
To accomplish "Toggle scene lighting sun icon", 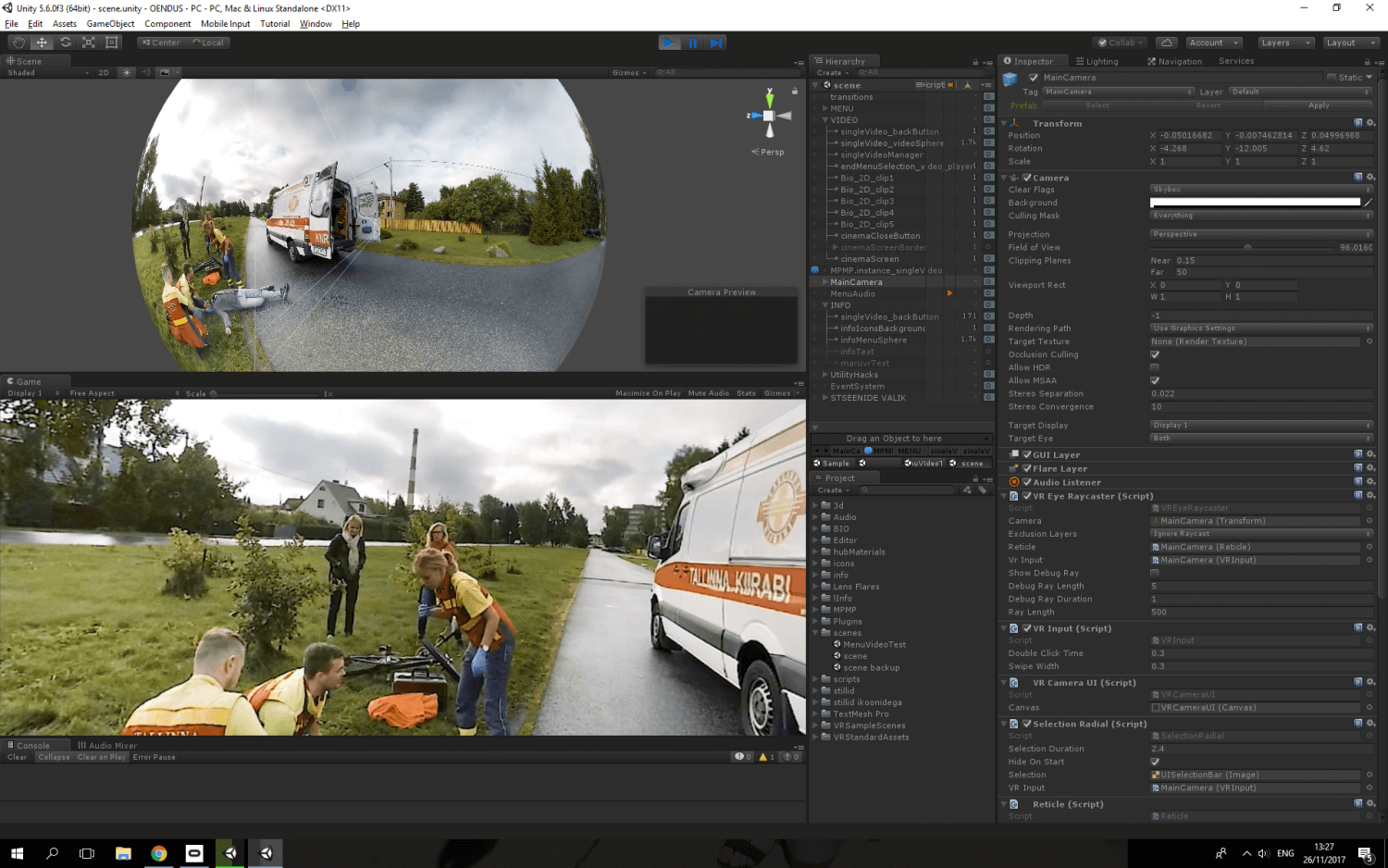I will pos(128,72).
